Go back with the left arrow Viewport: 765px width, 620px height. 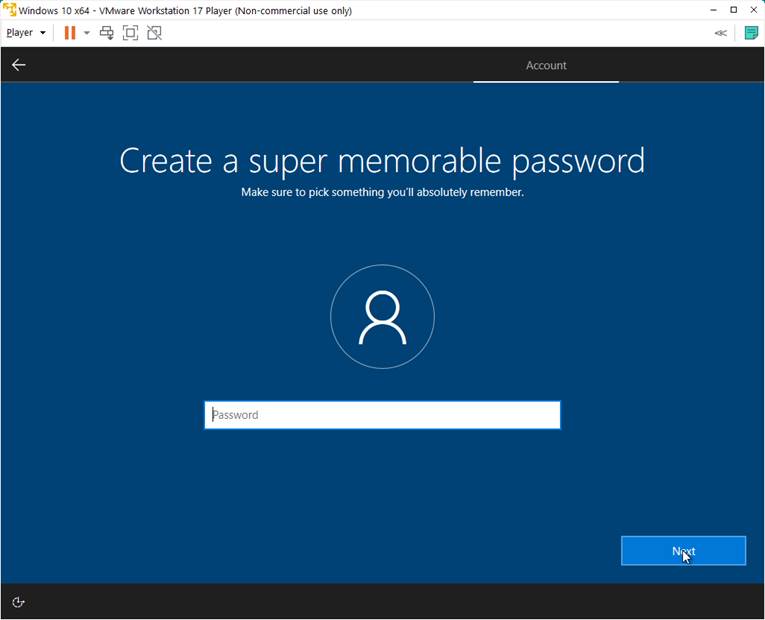click(18, 65)
